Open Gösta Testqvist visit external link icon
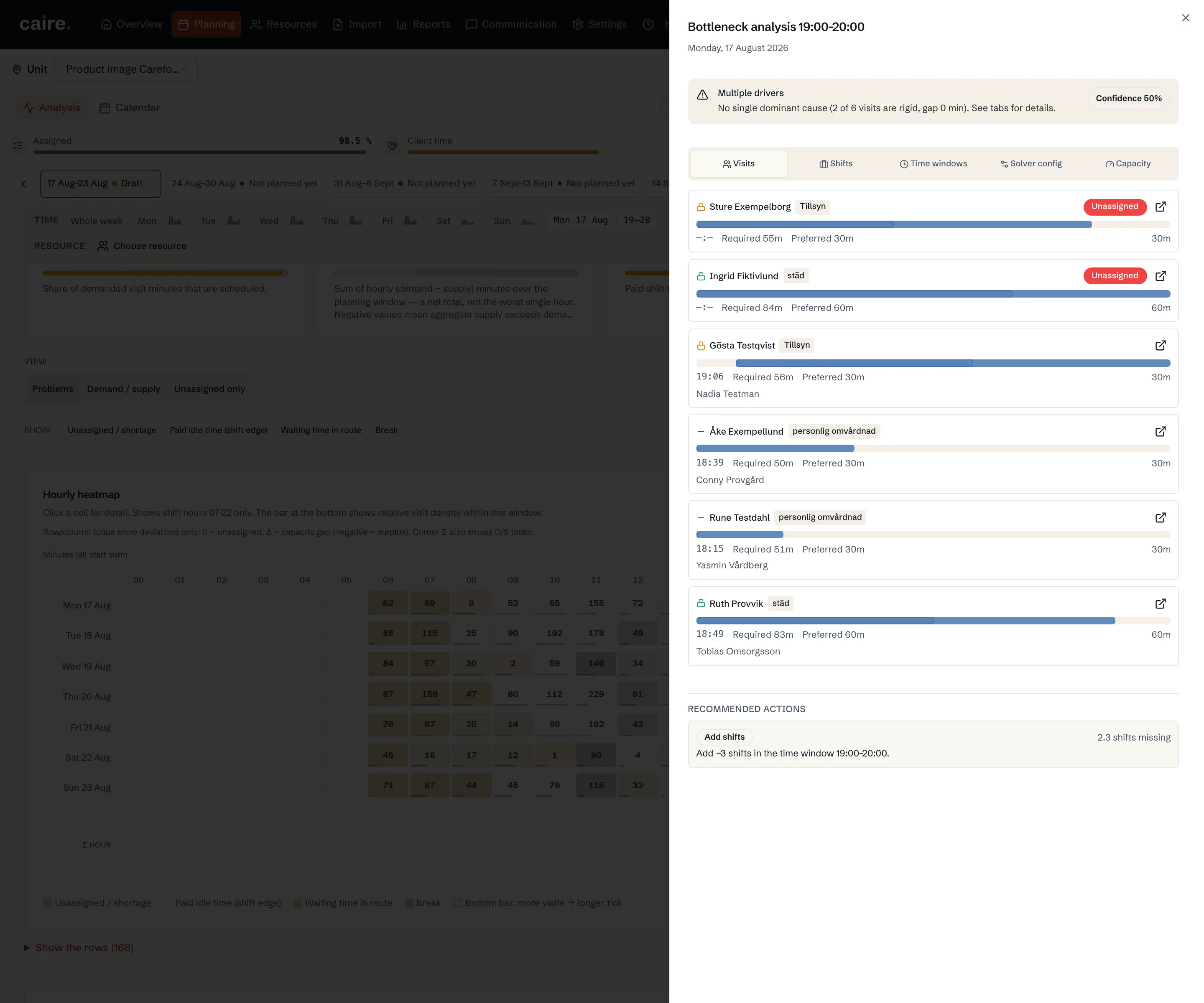 (x=1161, y=345)
